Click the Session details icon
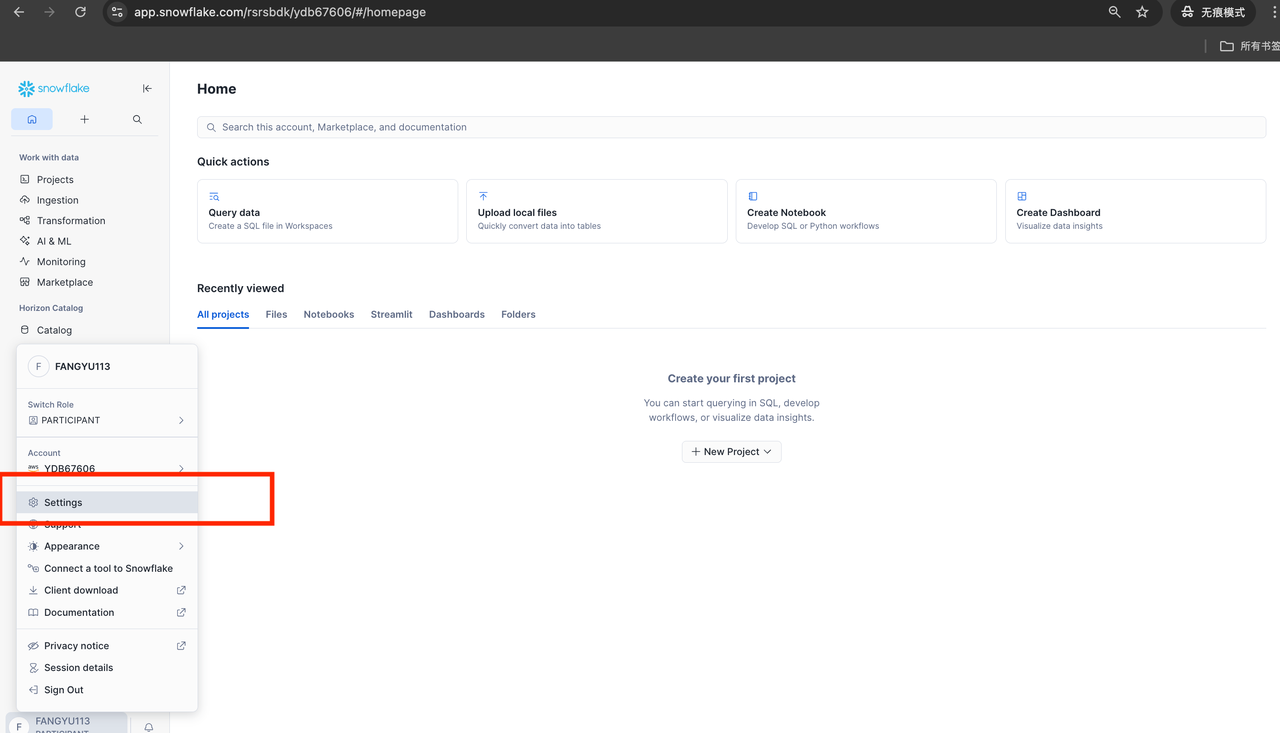The width and height of the screenshot is (1280, 733). [x=33, y=668]
